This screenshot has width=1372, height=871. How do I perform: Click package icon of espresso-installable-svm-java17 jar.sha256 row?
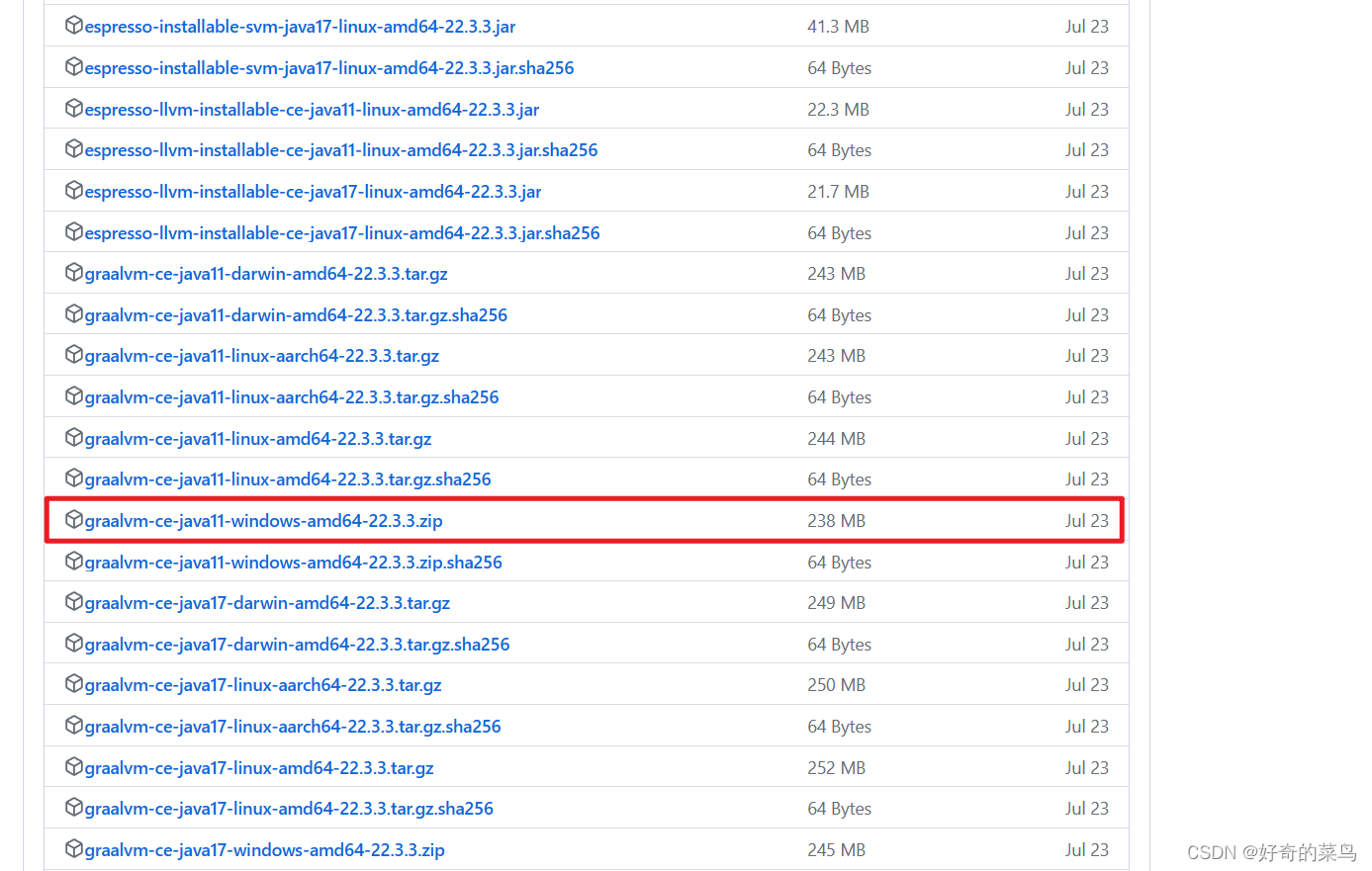click(x=73, y=66)
